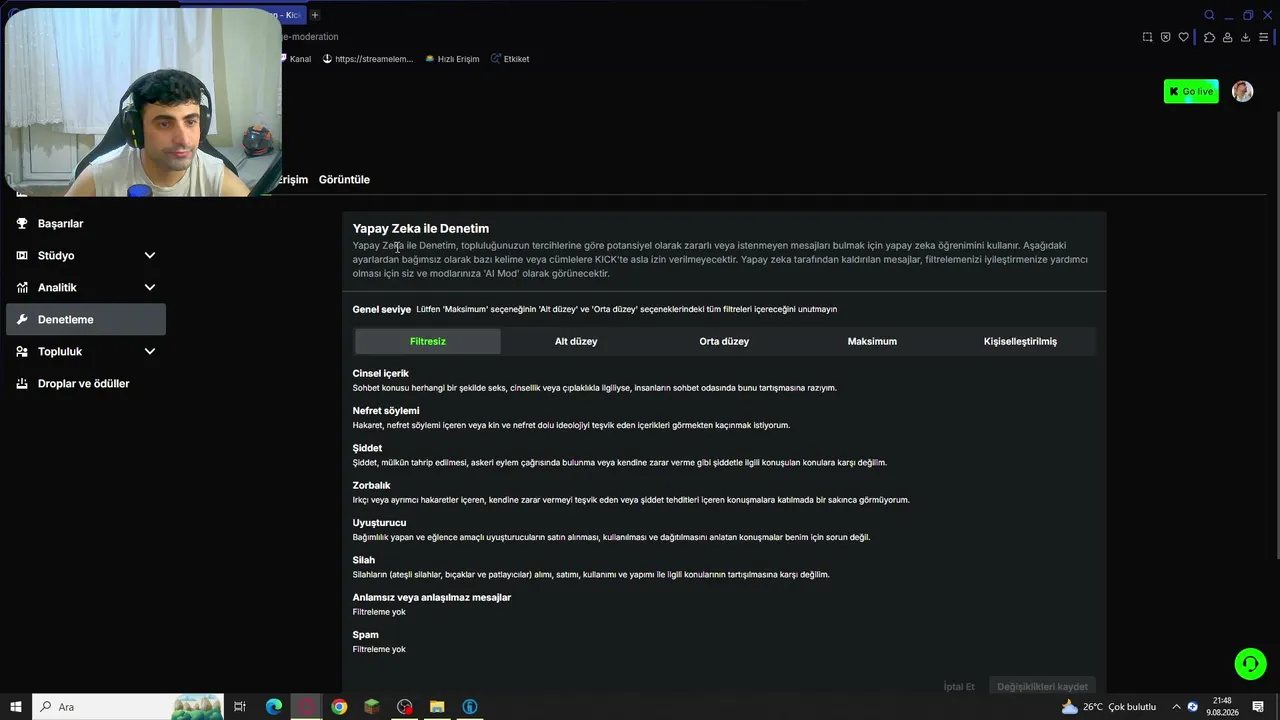Select the Maksimum moderation level

[872, 341]
